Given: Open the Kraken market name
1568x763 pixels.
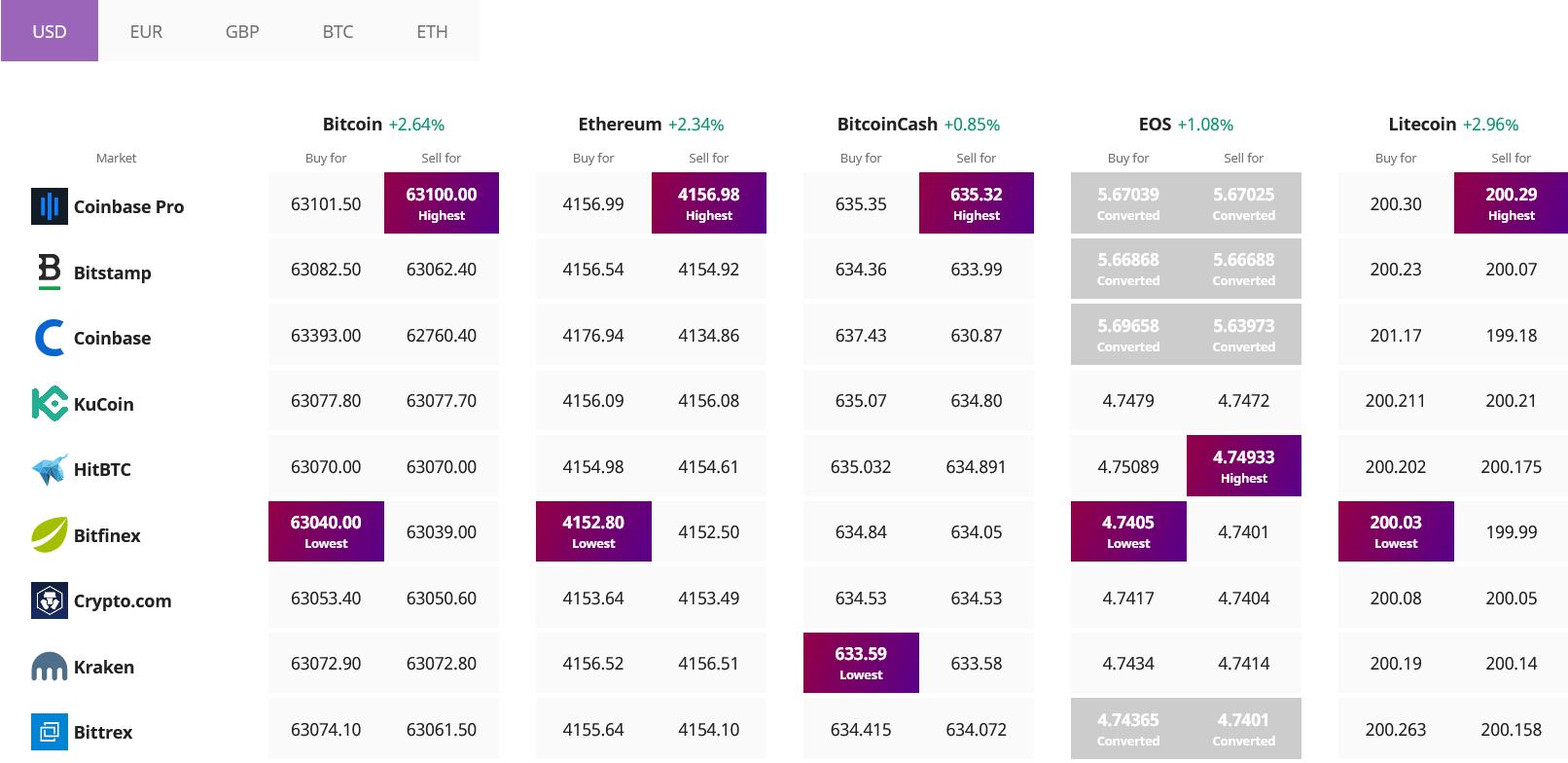Looking at the screenshot, I should [104, 667].
